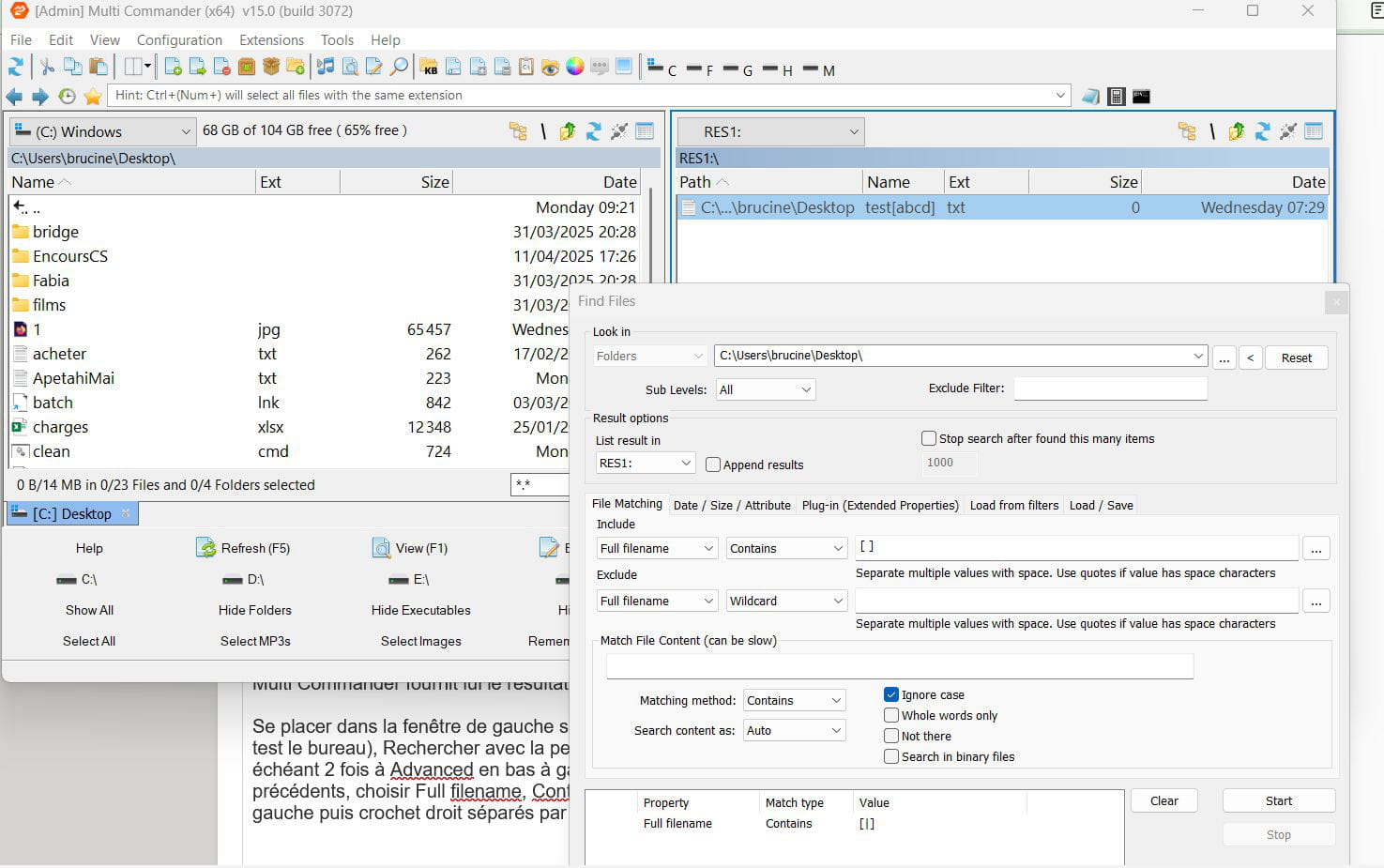Image resolution: width=1384 pixels, height=868 pixels.
Task: Click the color wheel icon in the toolbar
Action: click(574, 67)
